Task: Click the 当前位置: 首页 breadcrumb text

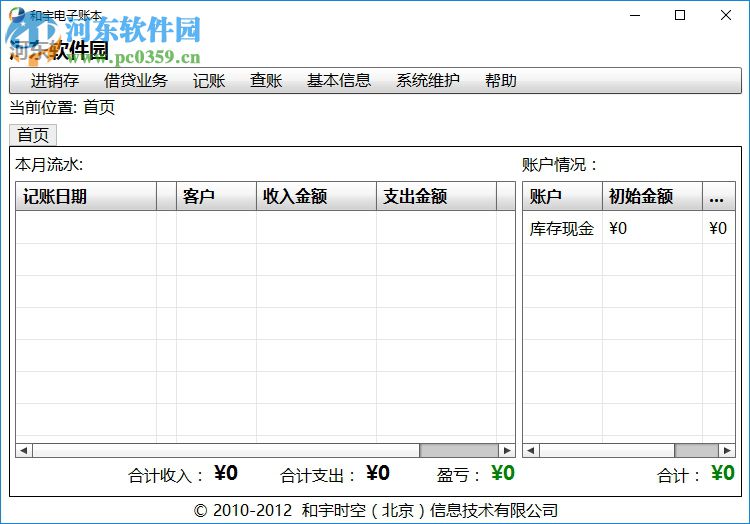Action: coord(62,107)
